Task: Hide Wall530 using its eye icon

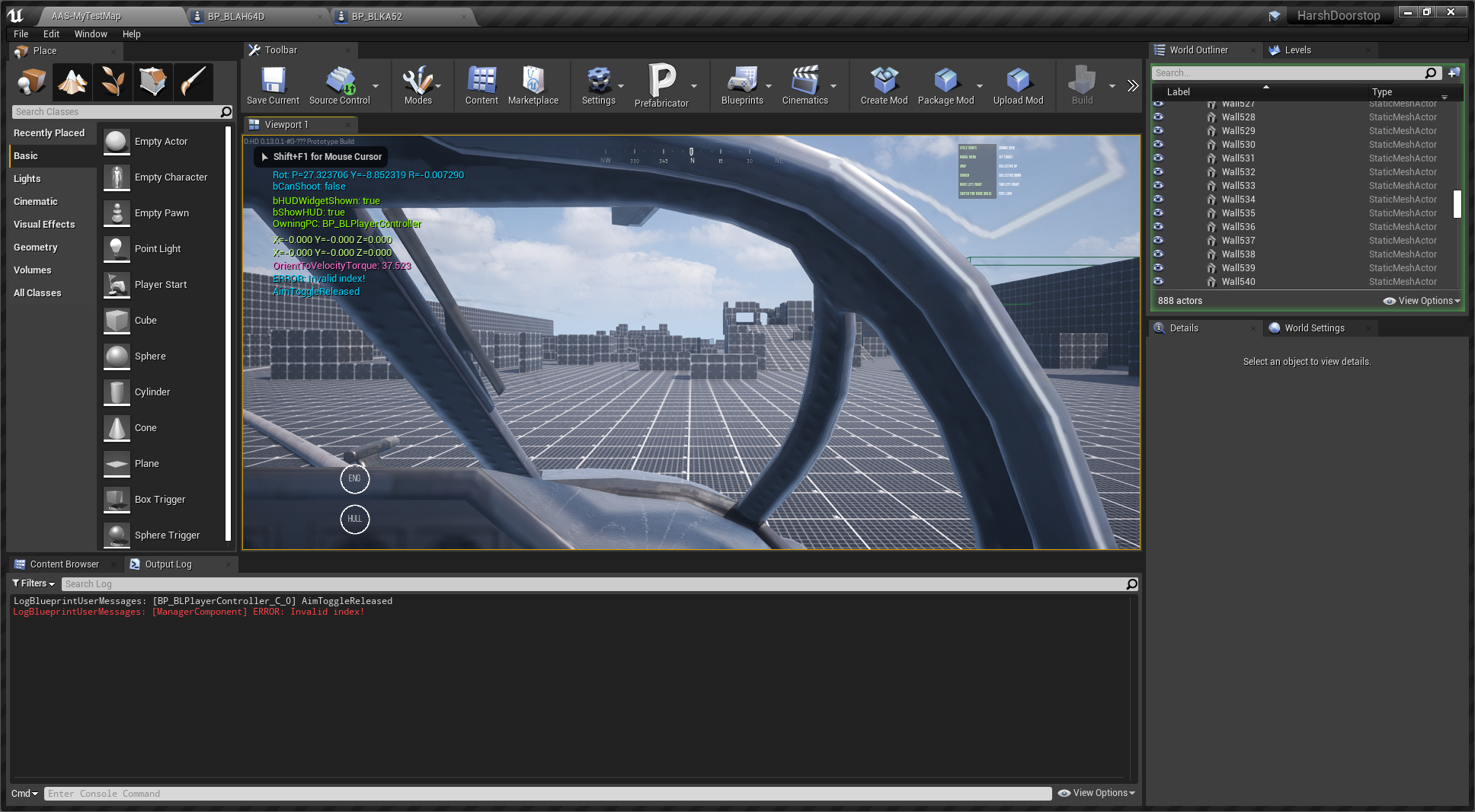Action: 1158,145
